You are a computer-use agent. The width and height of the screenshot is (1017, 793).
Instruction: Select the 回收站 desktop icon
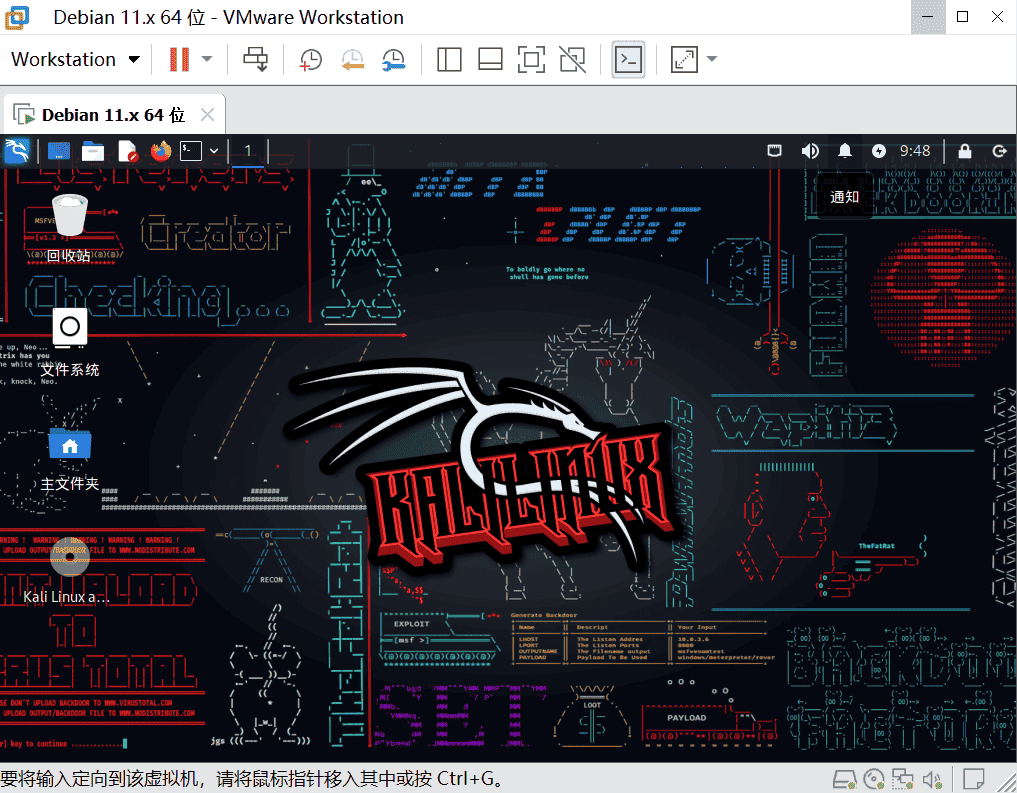[69, 230]
